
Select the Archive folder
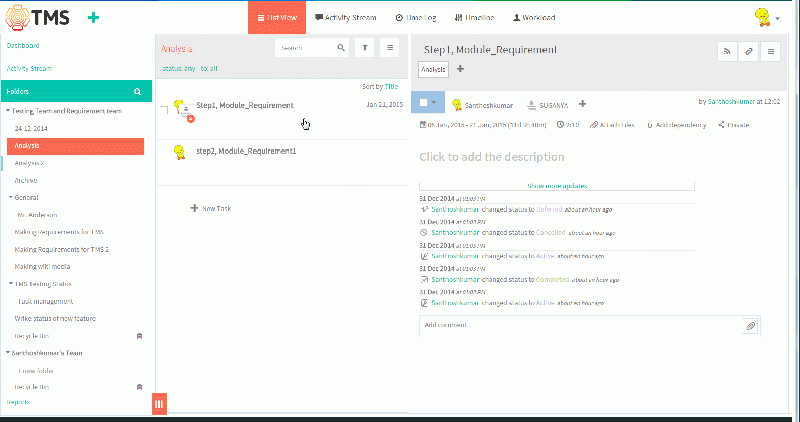[x=26, y=180]
